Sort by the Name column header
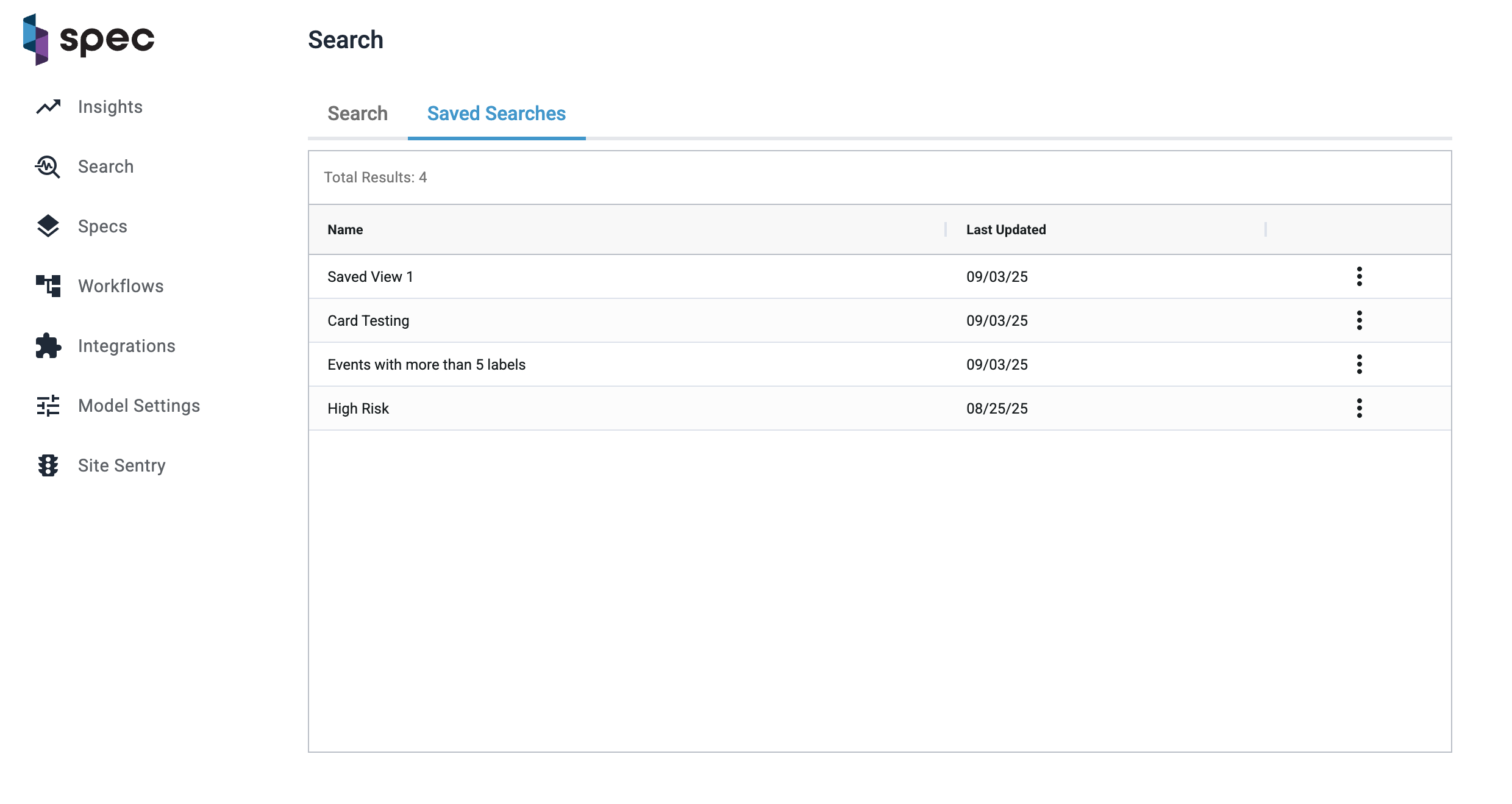 tap(345, 229)
